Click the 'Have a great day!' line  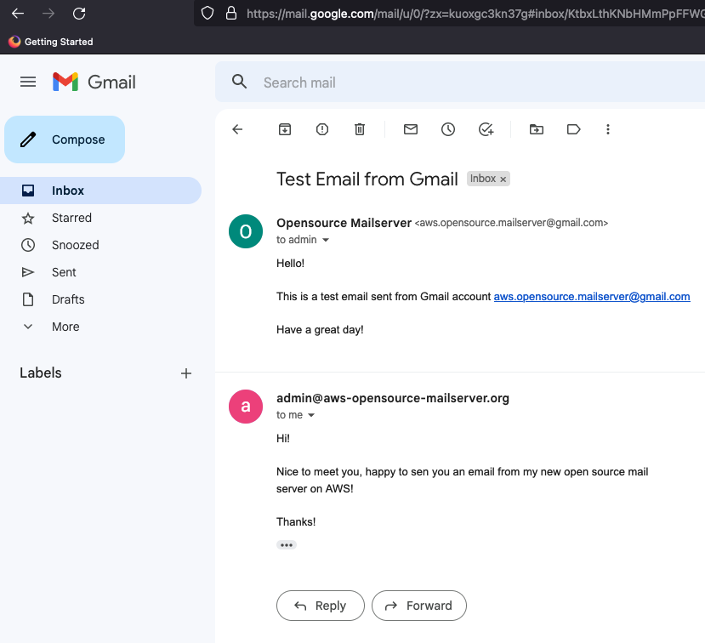tap(320, 330)
